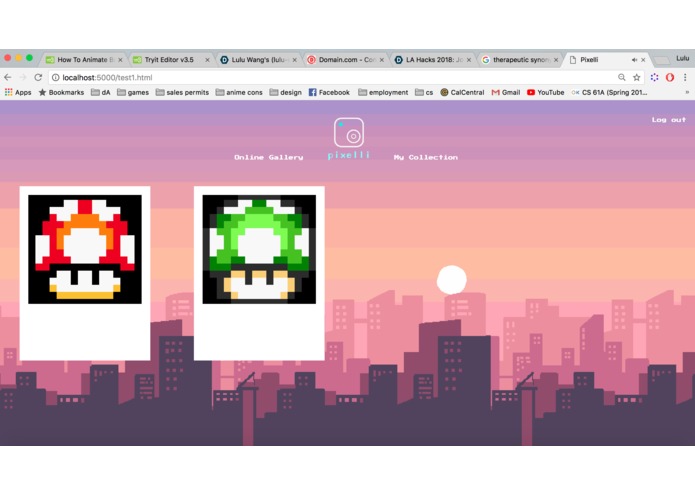The width and height of the screenshot is (695, 494).
Task: Show more bookmarks with the overflow chevron
Action: (x=687, y=92)
